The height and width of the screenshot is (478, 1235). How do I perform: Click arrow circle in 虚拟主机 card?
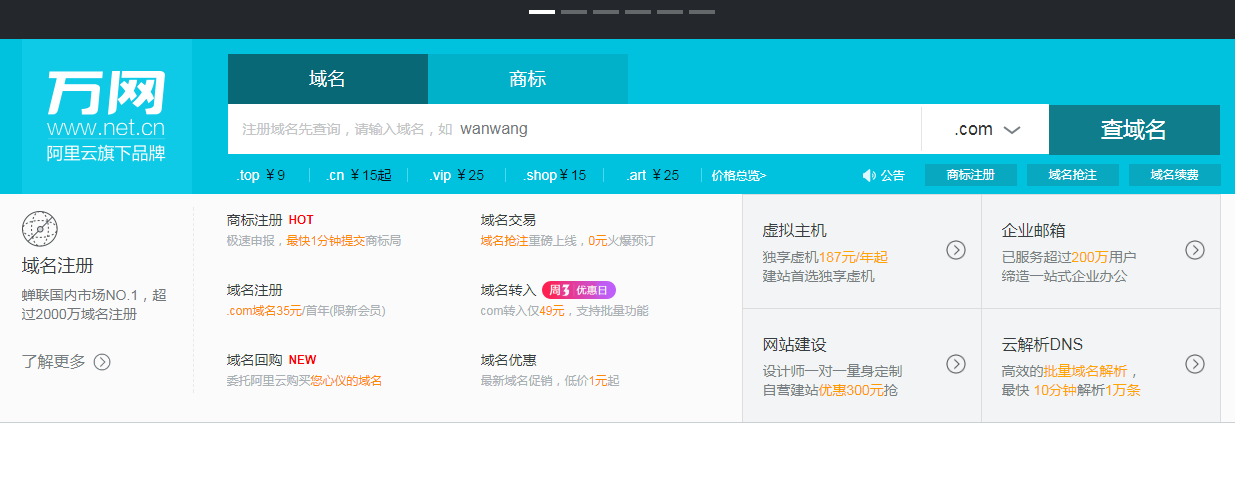point(956,250)
